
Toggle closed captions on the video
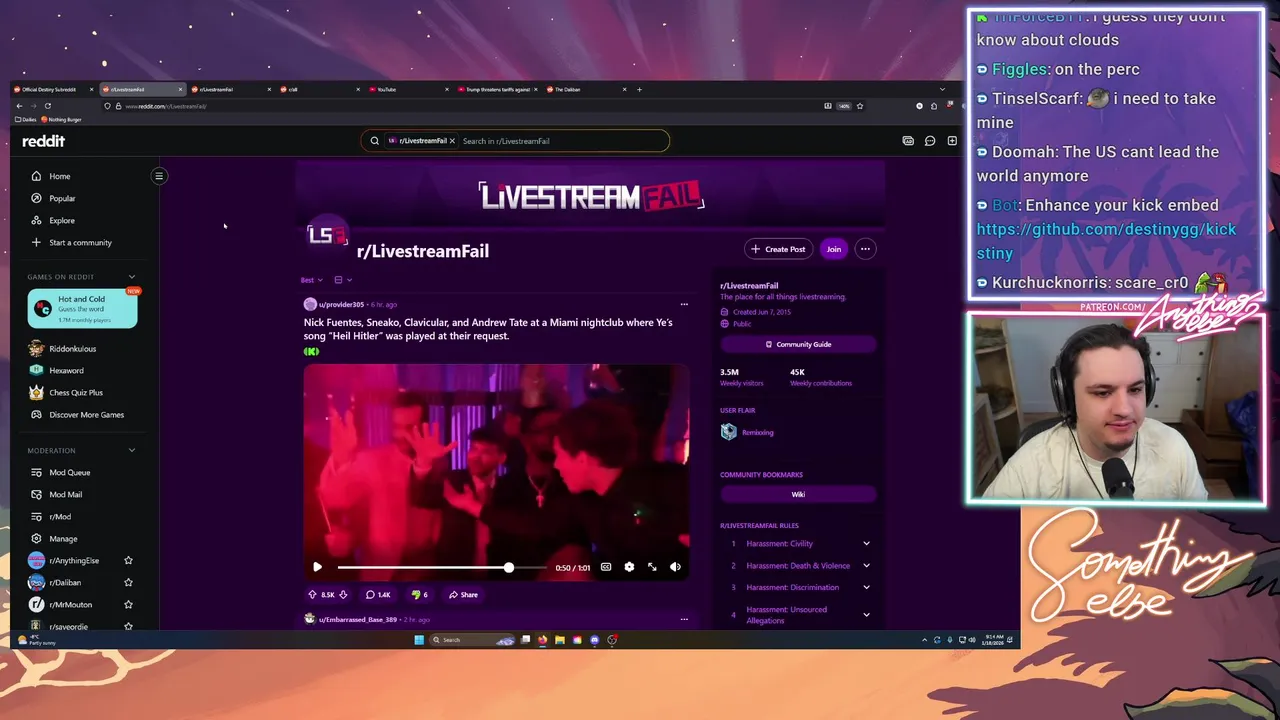(606, 567)
